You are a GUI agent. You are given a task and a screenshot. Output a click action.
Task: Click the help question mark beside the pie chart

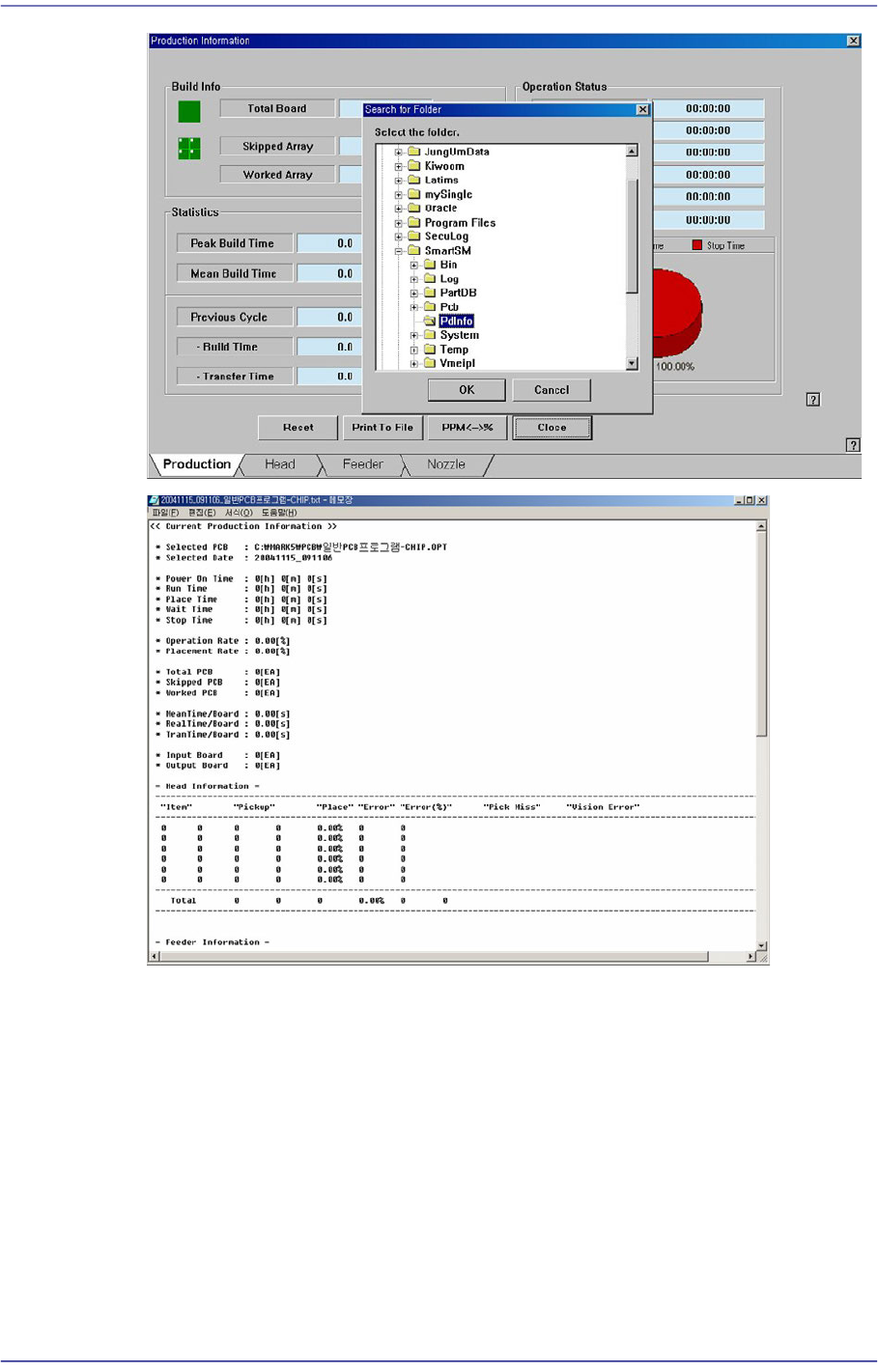pos(813,400)
